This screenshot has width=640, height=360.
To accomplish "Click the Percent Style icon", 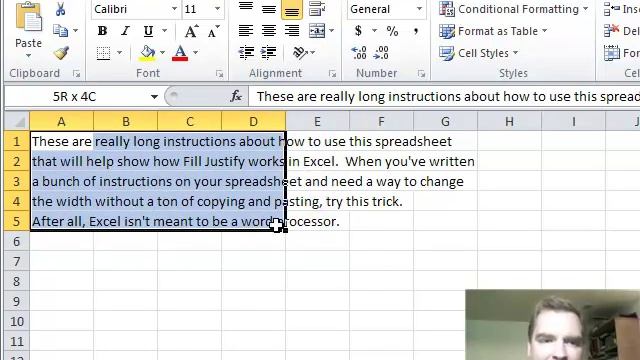I will pyautogui.click(x=392, y=31).
